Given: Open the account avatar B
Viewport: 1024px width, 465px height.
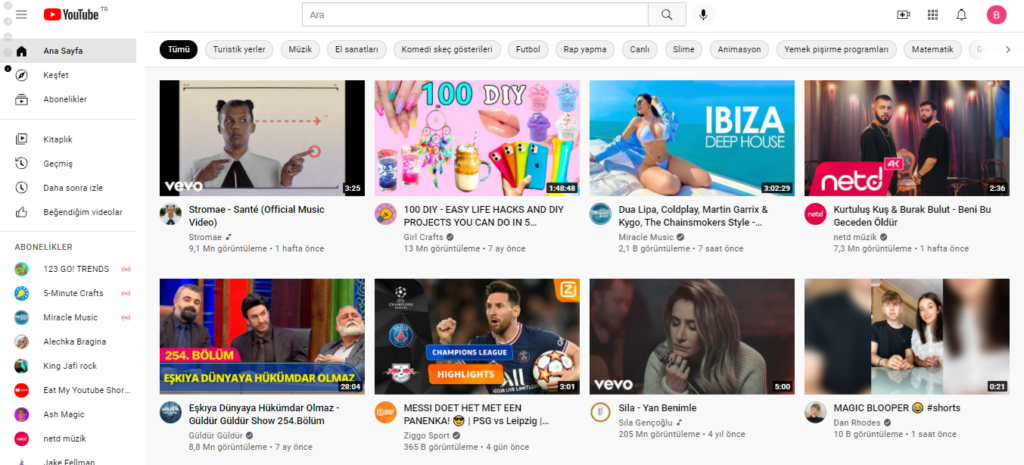Looking at the screenshot, I should 997,14.
